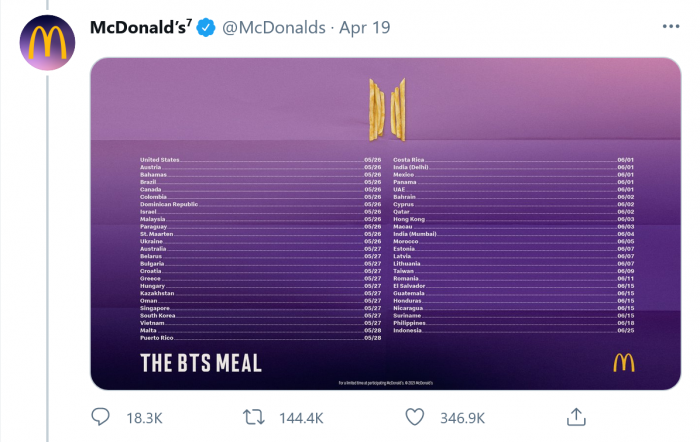Click the golden arches logo inside image
This screenshot has height=442, width=700.
click(x=623, y=363)
